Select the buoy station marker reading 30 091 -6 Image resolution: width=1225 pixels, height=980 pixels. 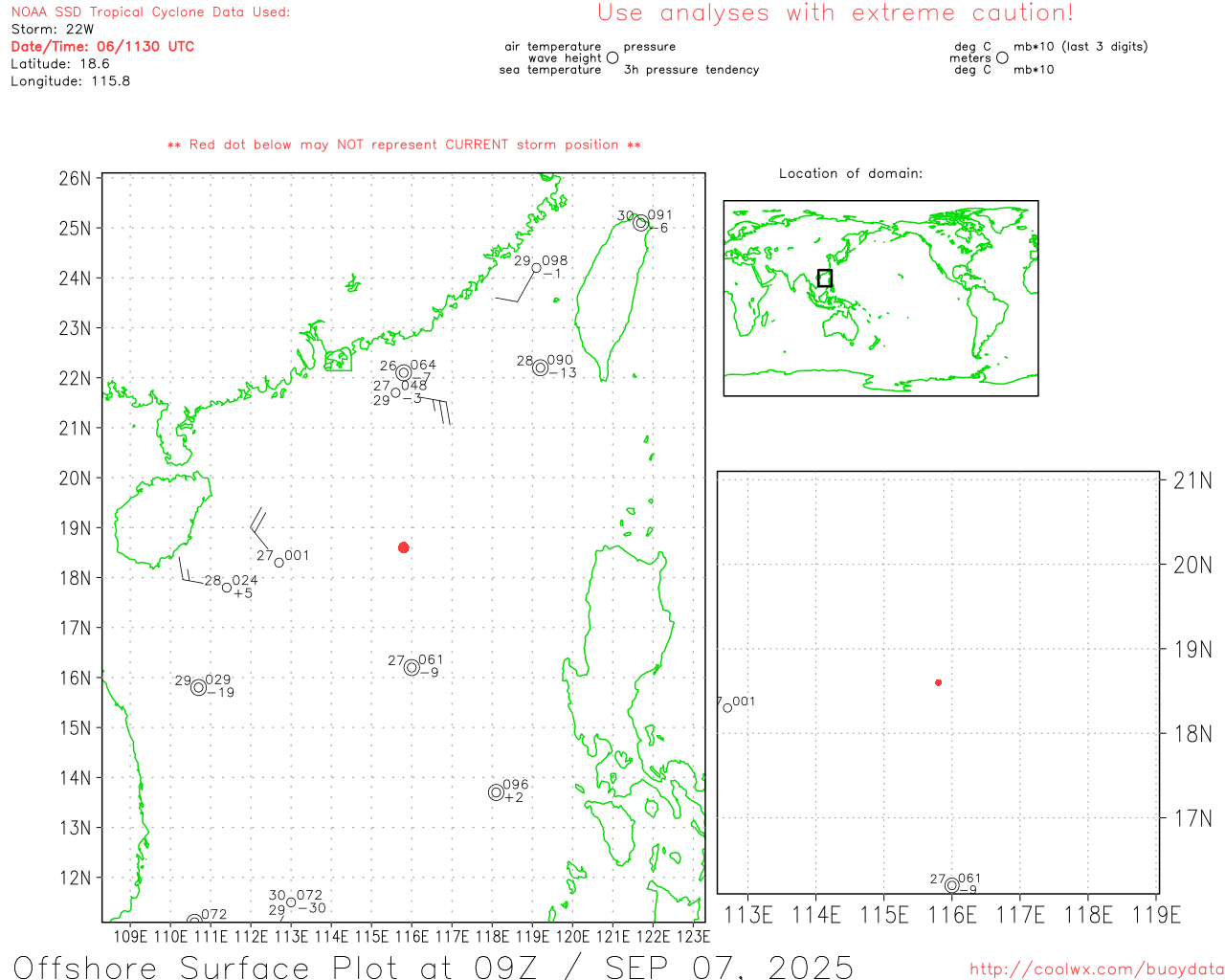tap(641, 223)
